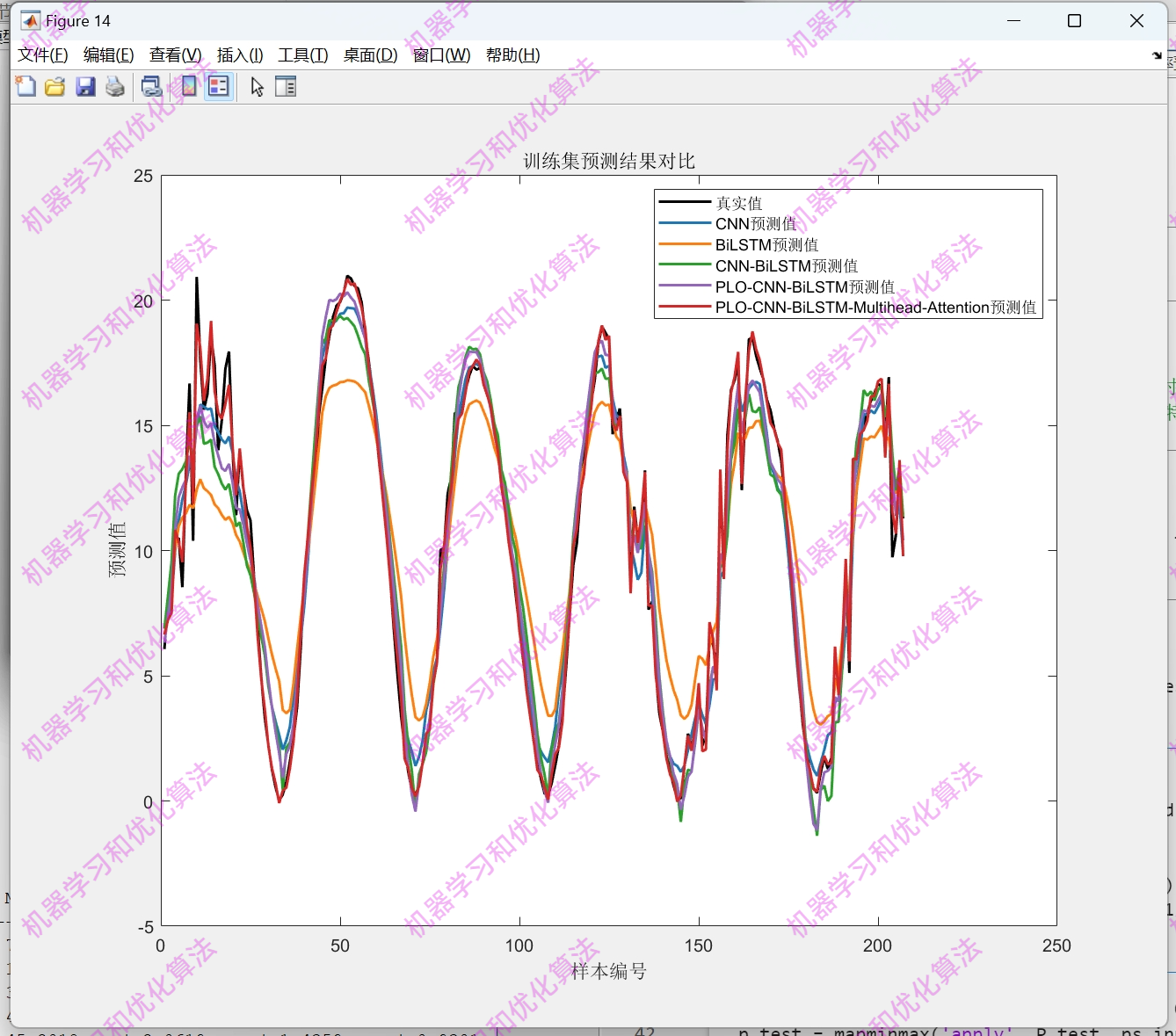Open the 桌面(D) menu
1176x1036 pixels.
pos(370,55)
